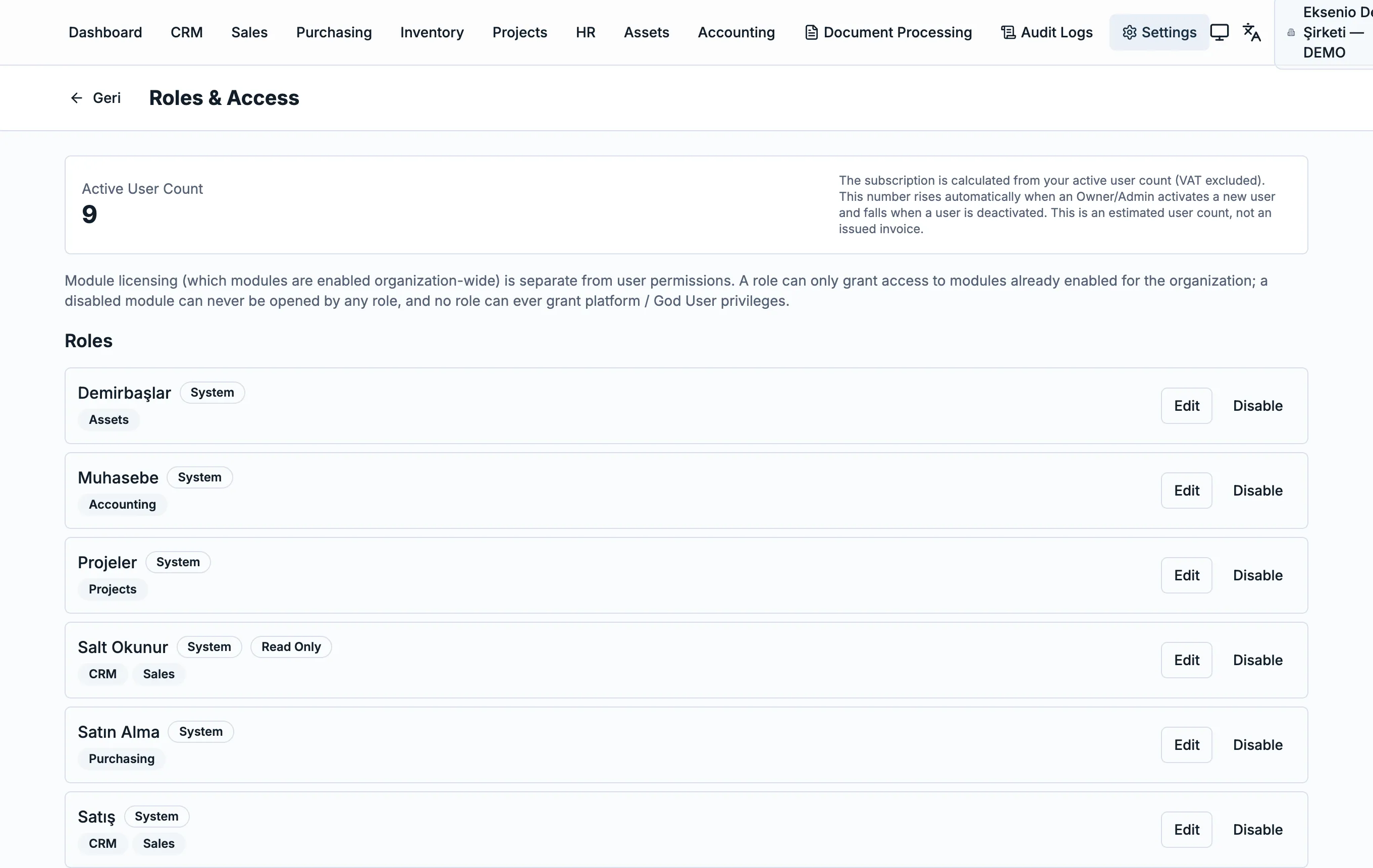Click the System badge beside Muhasebe
The width and height of the screenshot is (1373, 868).
click(x=199, y=477)
